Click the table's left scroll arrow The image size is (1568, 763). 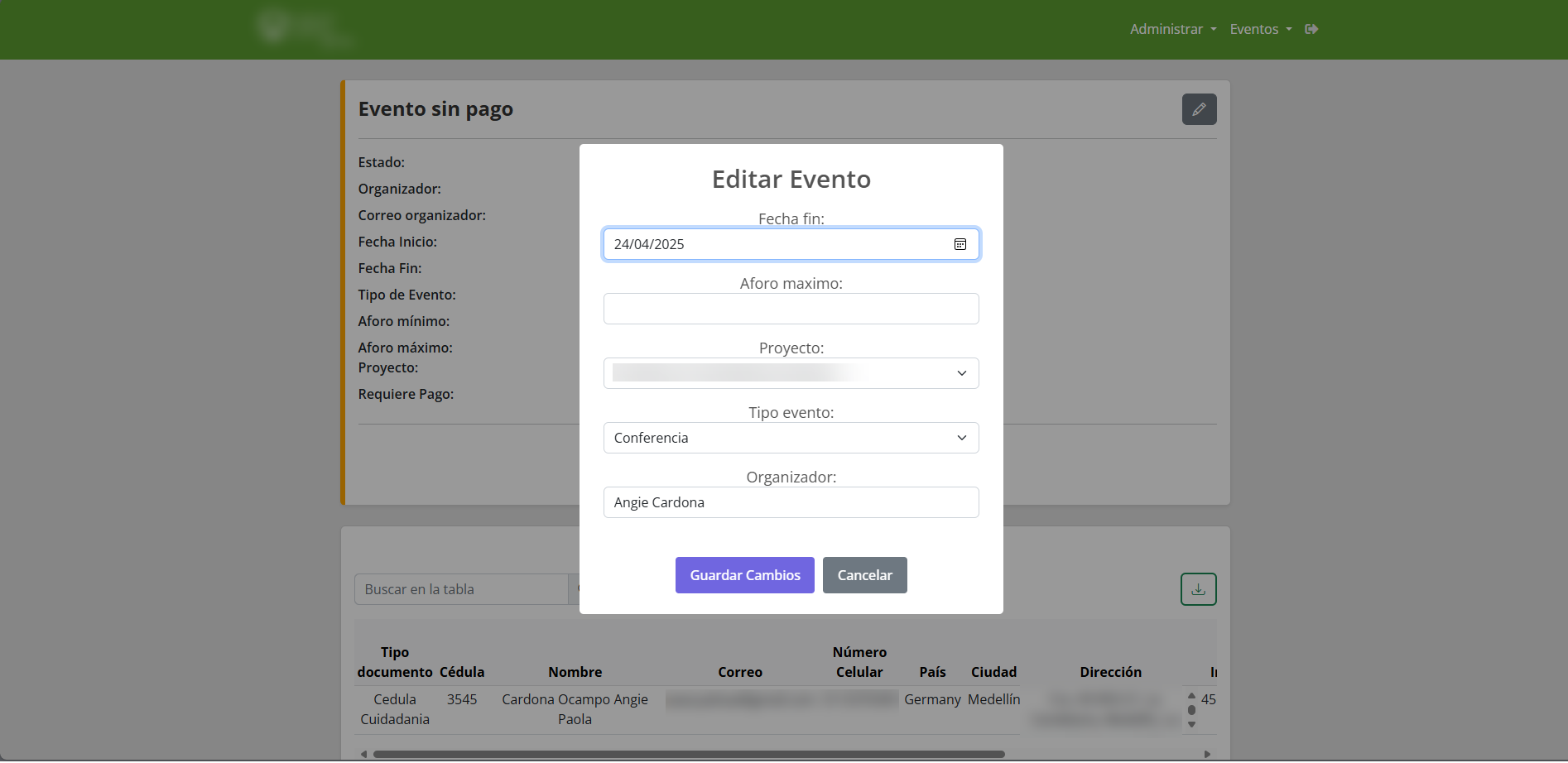click(x=363, y=754)
